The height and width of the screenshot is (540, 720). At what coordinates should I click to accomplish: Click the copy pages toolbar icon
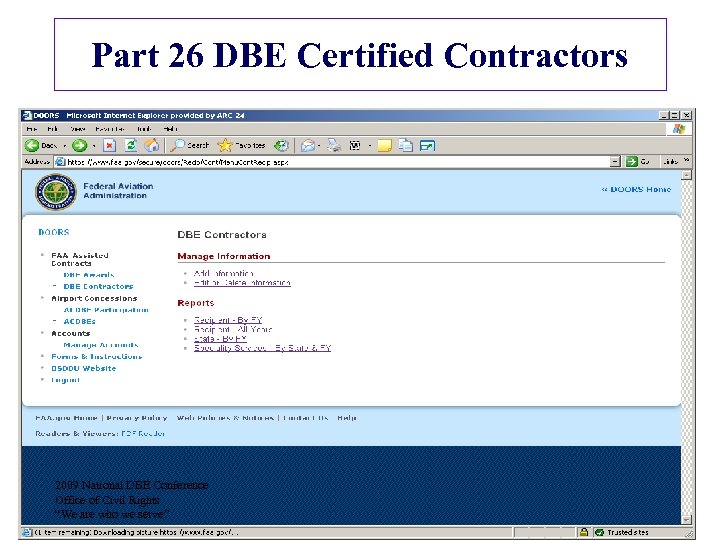[x=405, y=146]
